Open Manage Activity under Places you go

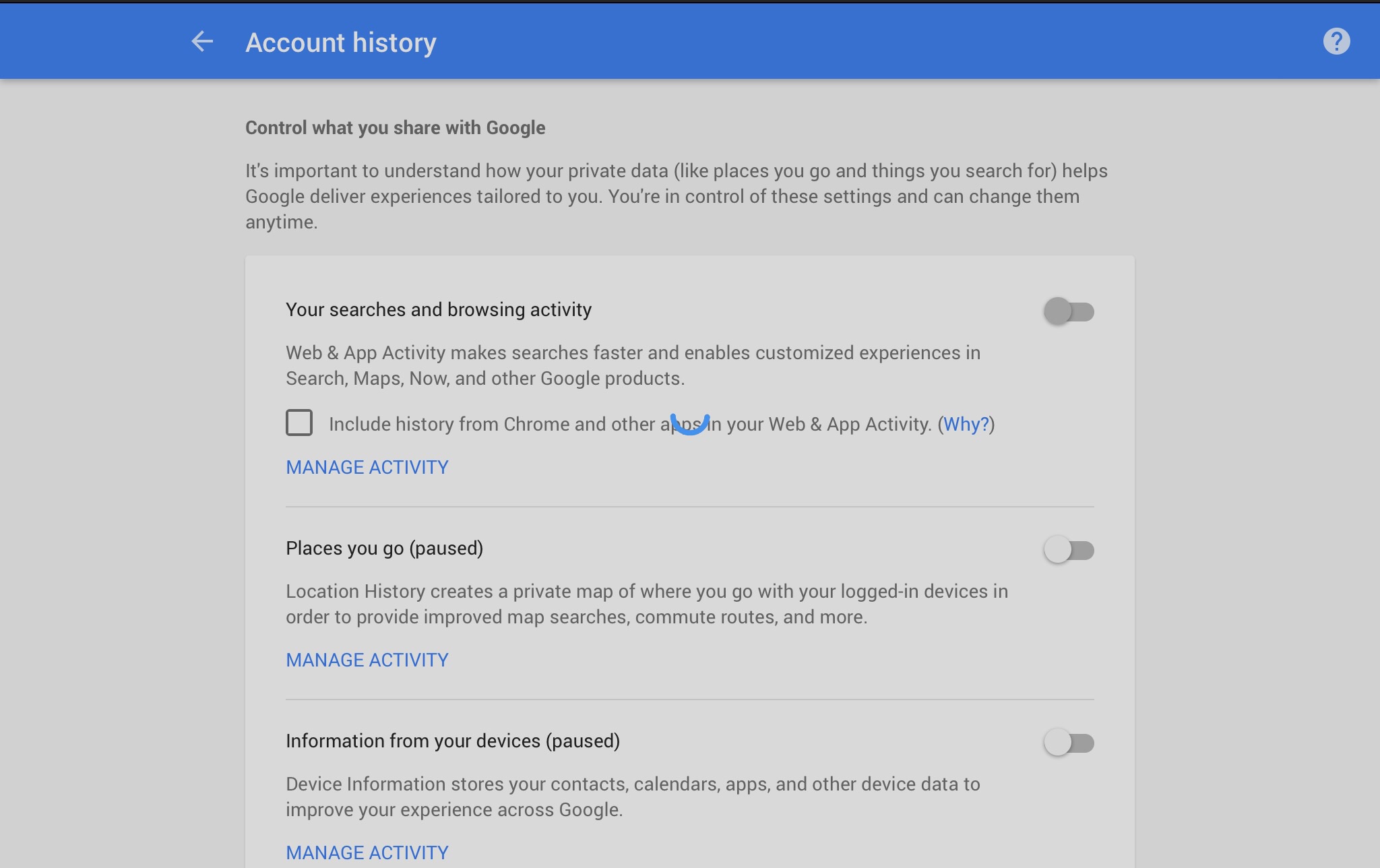click(367, 660)
